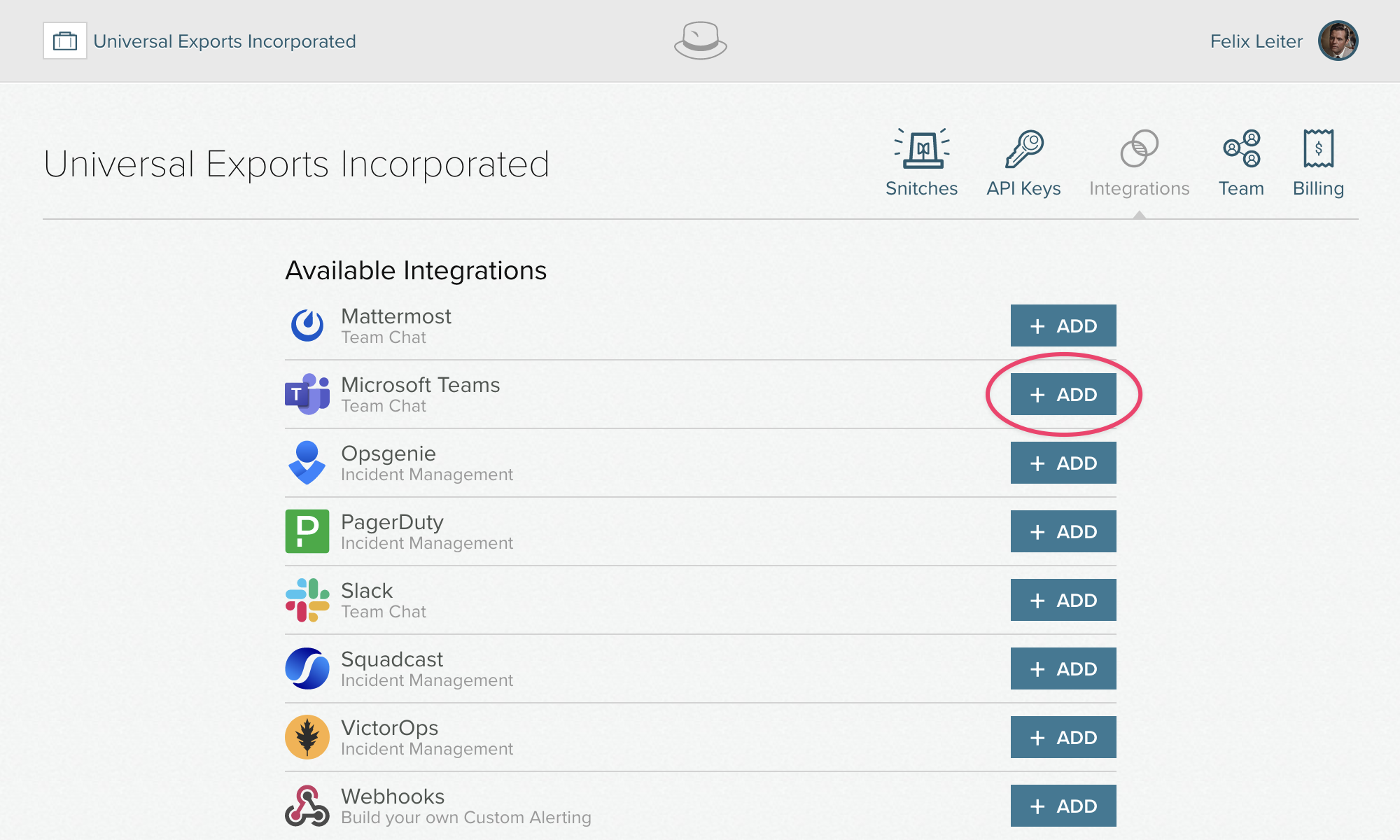Click the Snitches icon in navigation

[x=921, y=150]
